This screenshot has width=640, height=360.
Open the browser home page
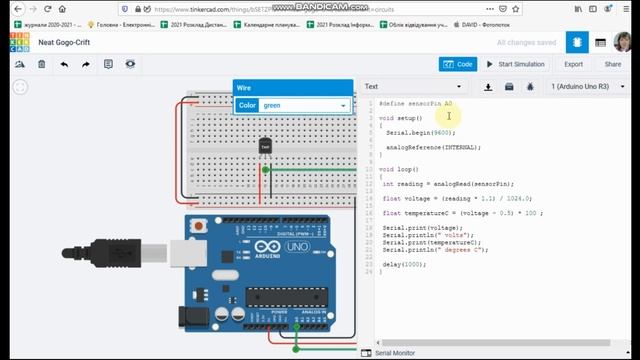62,9
